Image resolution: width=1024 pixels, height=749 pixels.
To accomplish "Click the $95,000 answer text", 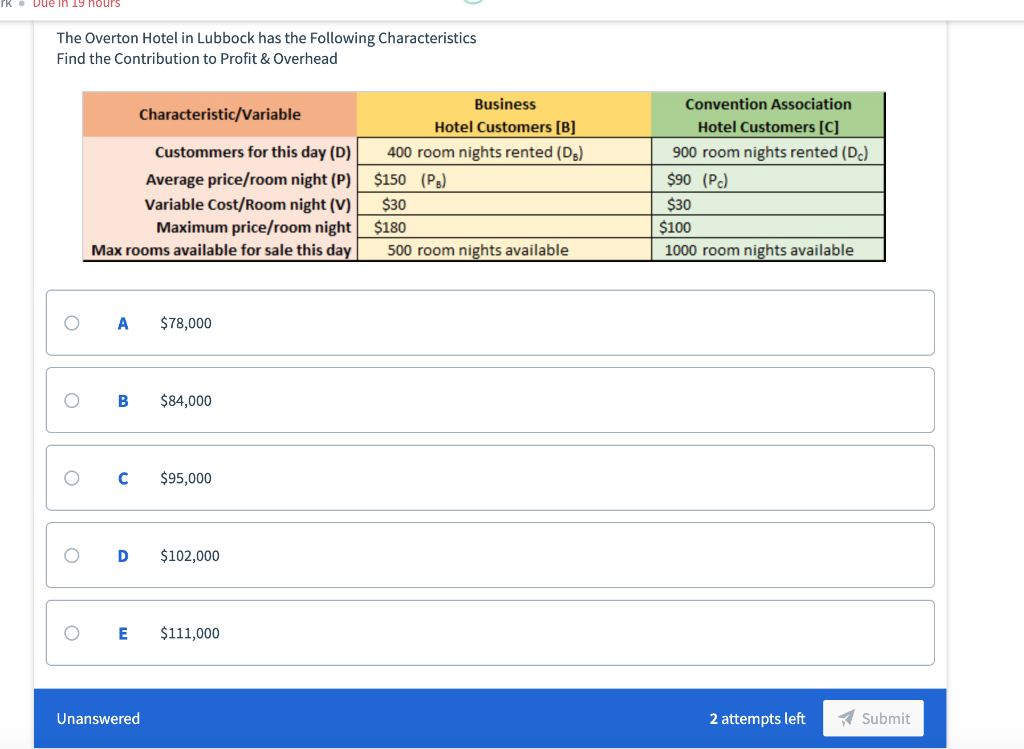I will 186,478.
